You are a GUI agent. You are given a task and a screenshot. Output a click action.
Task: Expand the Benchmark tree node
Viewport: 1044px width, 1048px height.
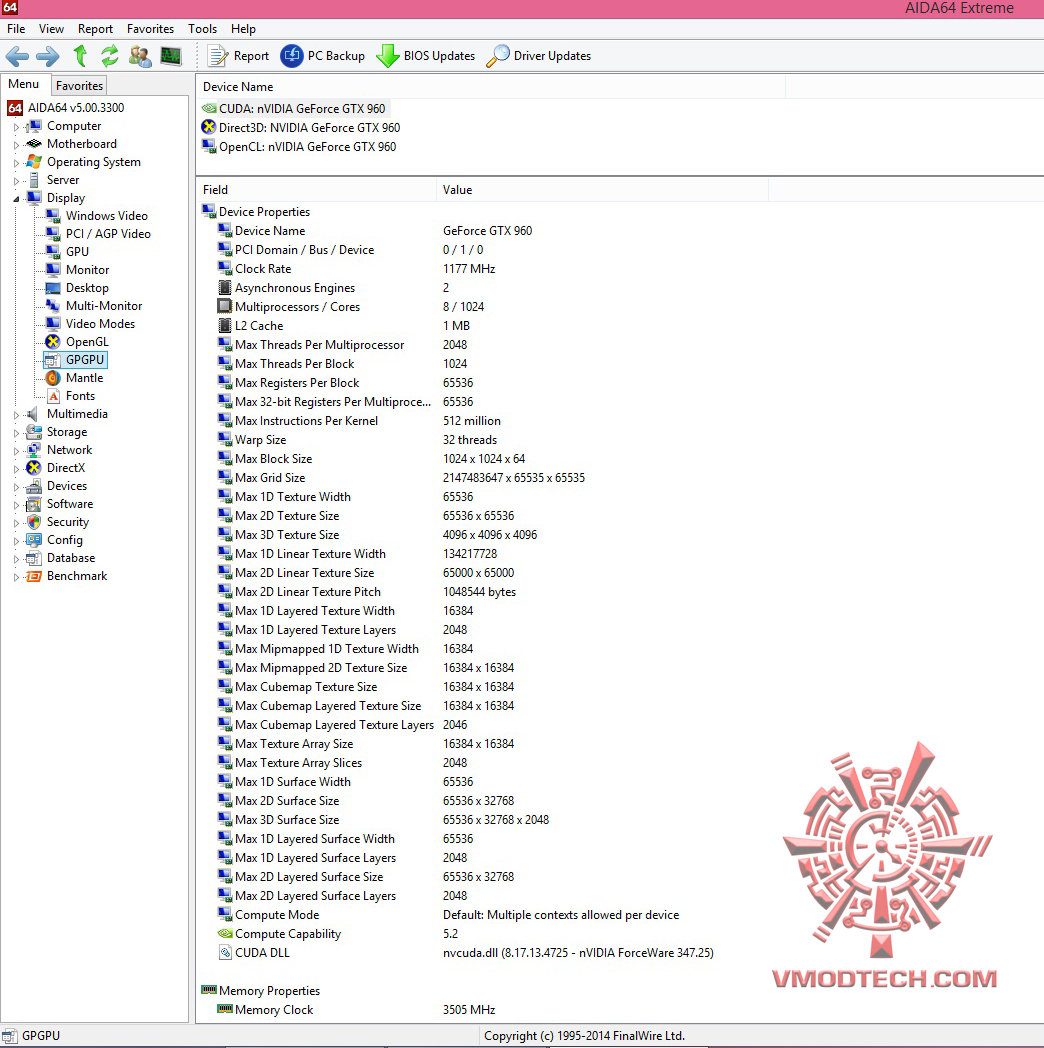(17, 577)
